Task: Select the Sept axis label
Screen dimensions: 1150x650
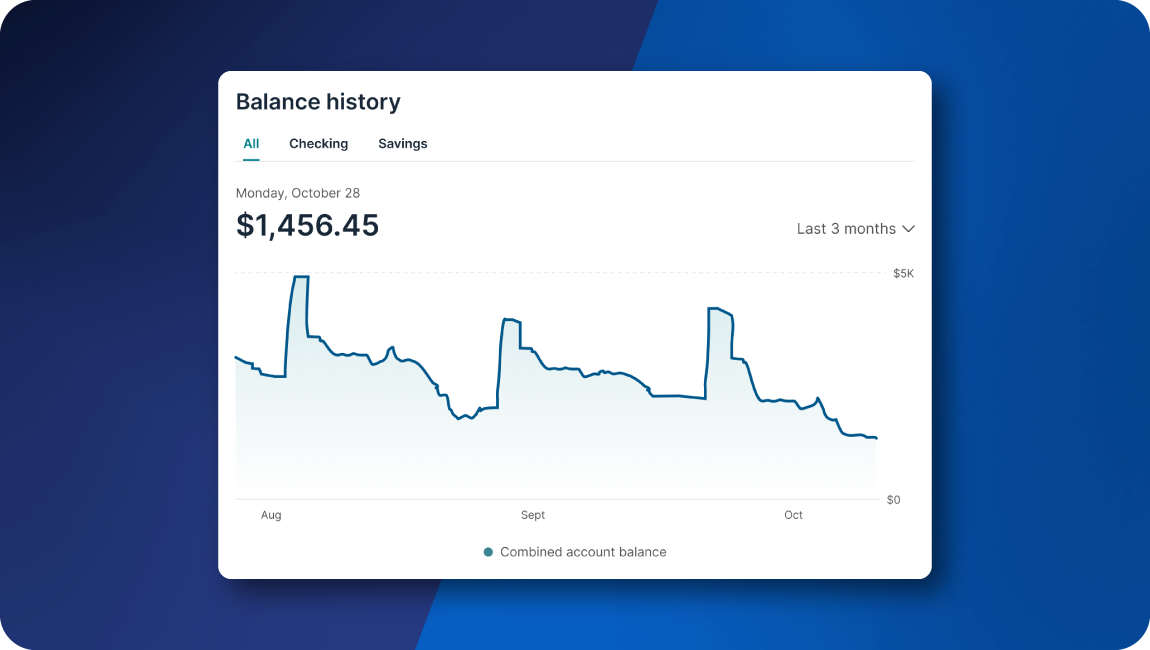Action: 532,514
